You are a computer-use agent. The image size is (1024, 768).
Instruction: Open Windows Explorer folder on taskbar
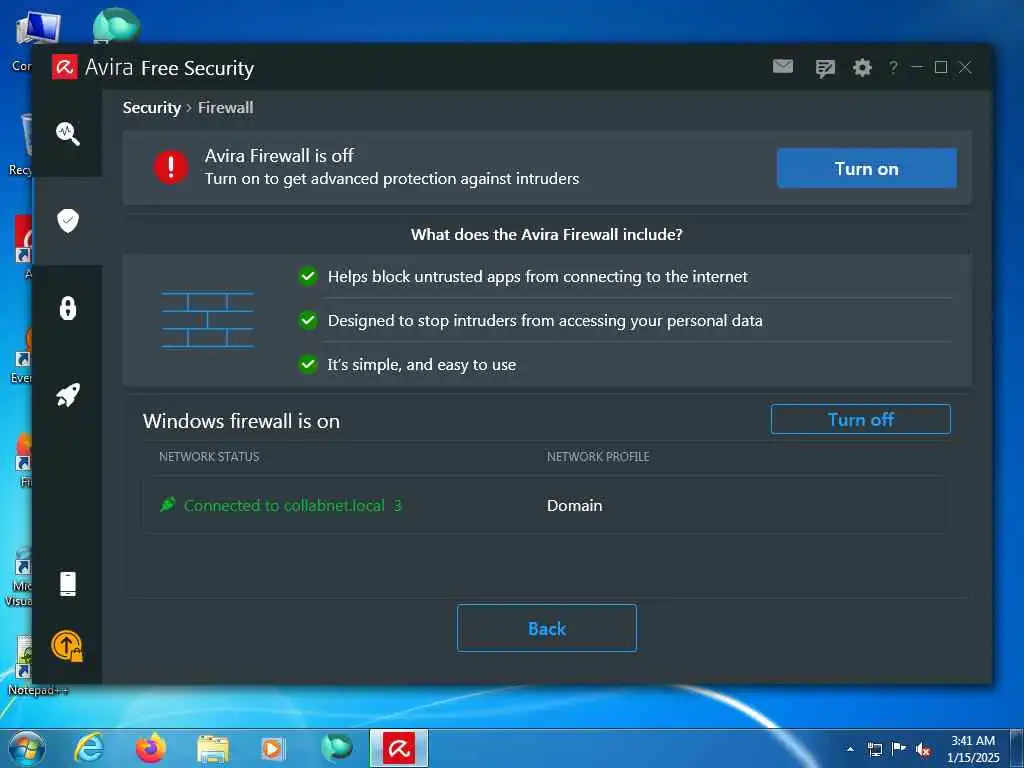coord(213,749)
